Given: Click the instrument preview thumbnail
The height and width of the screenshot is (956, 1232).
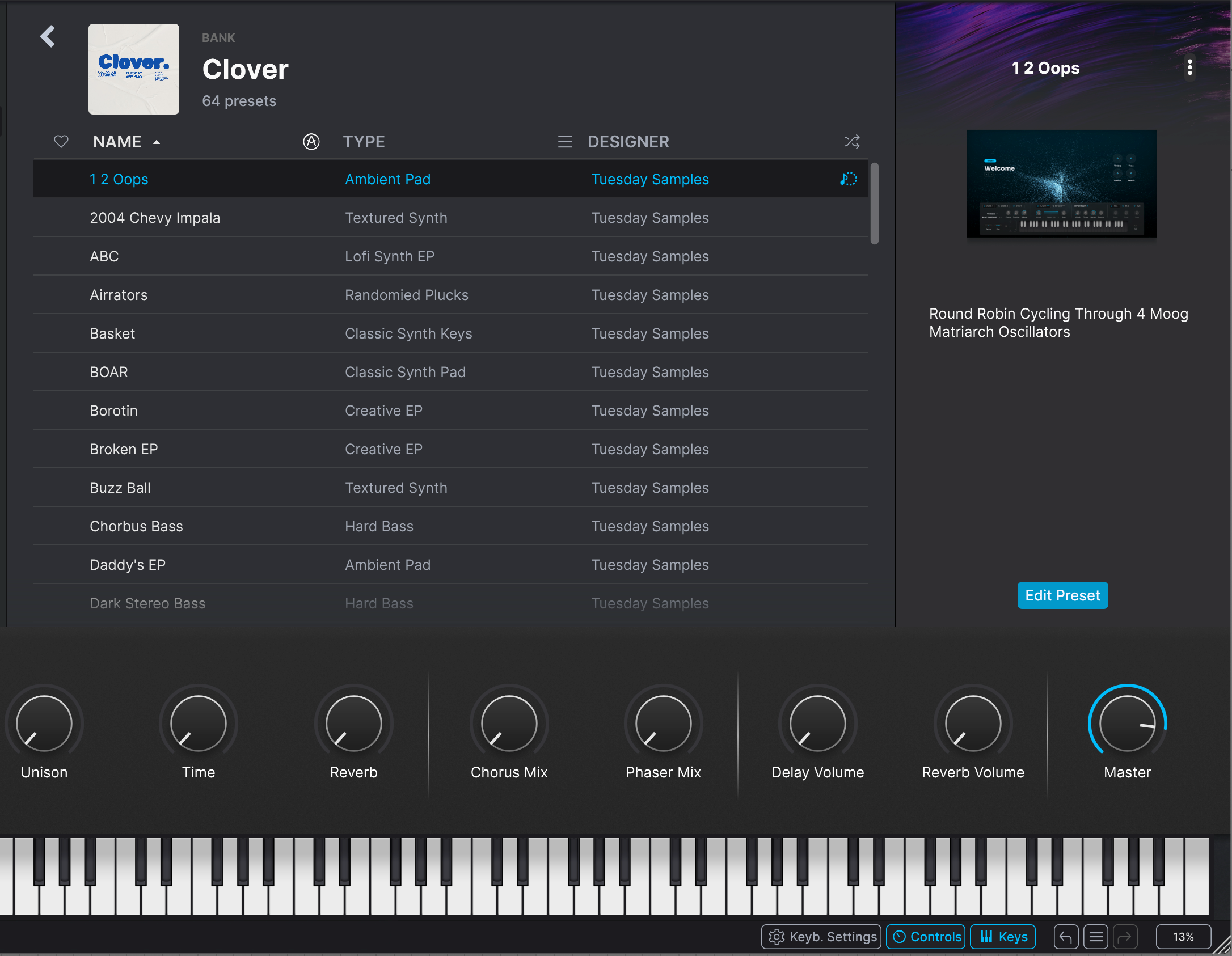Looking at the screenshot, I should [x=1062, y=184].
